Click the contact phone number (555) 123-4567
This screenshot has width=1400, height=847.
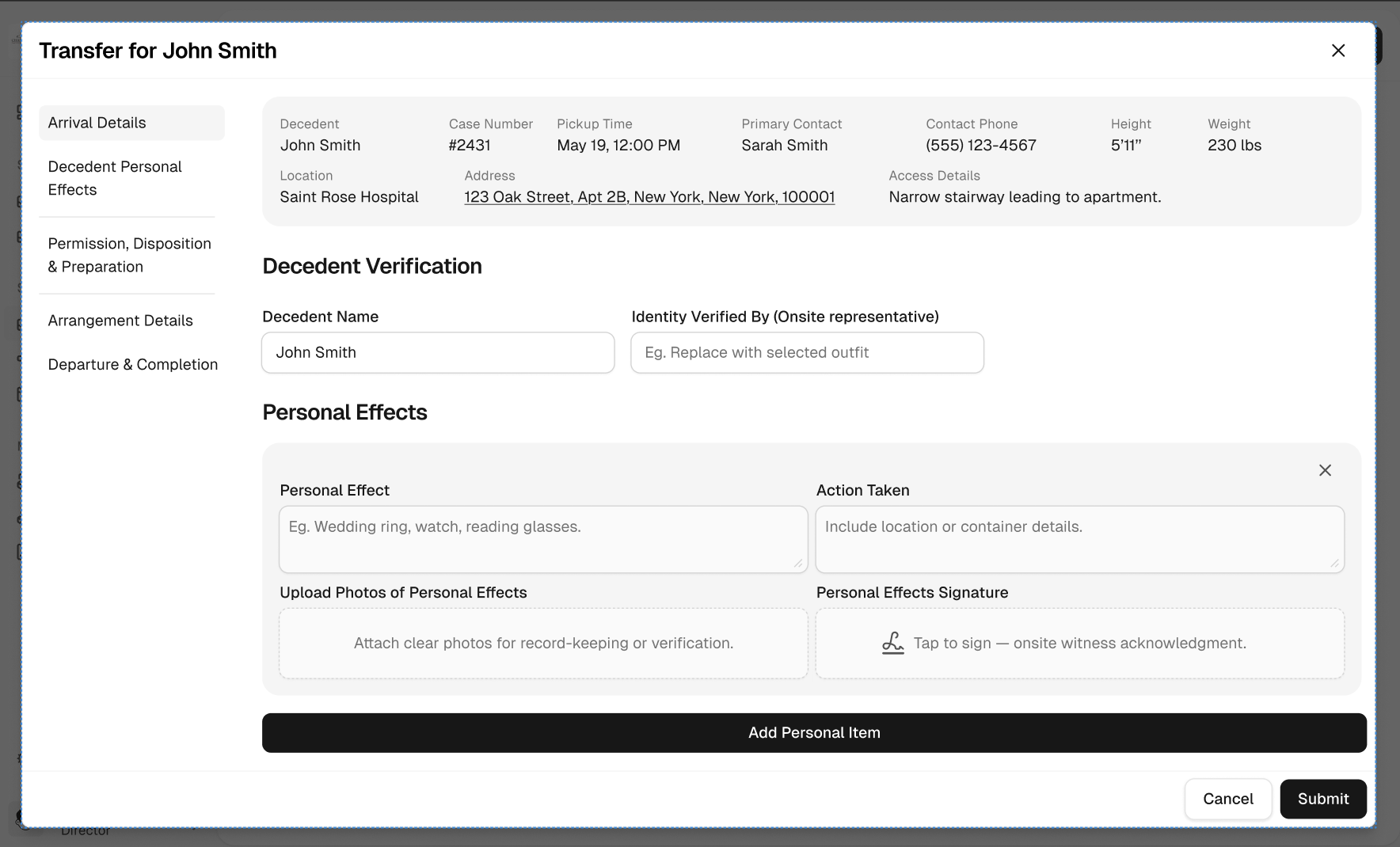point(980,146)
